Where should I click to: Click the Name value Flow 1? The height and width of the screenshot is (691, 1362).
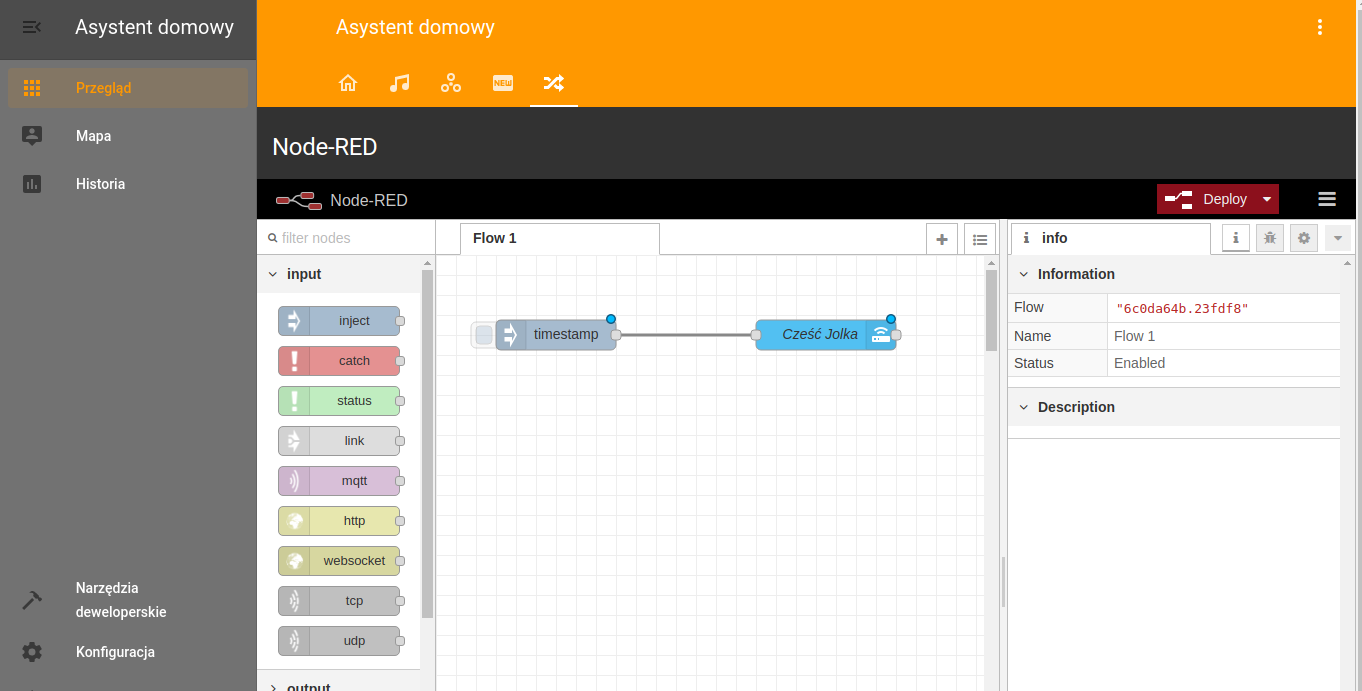[1134, 336]
